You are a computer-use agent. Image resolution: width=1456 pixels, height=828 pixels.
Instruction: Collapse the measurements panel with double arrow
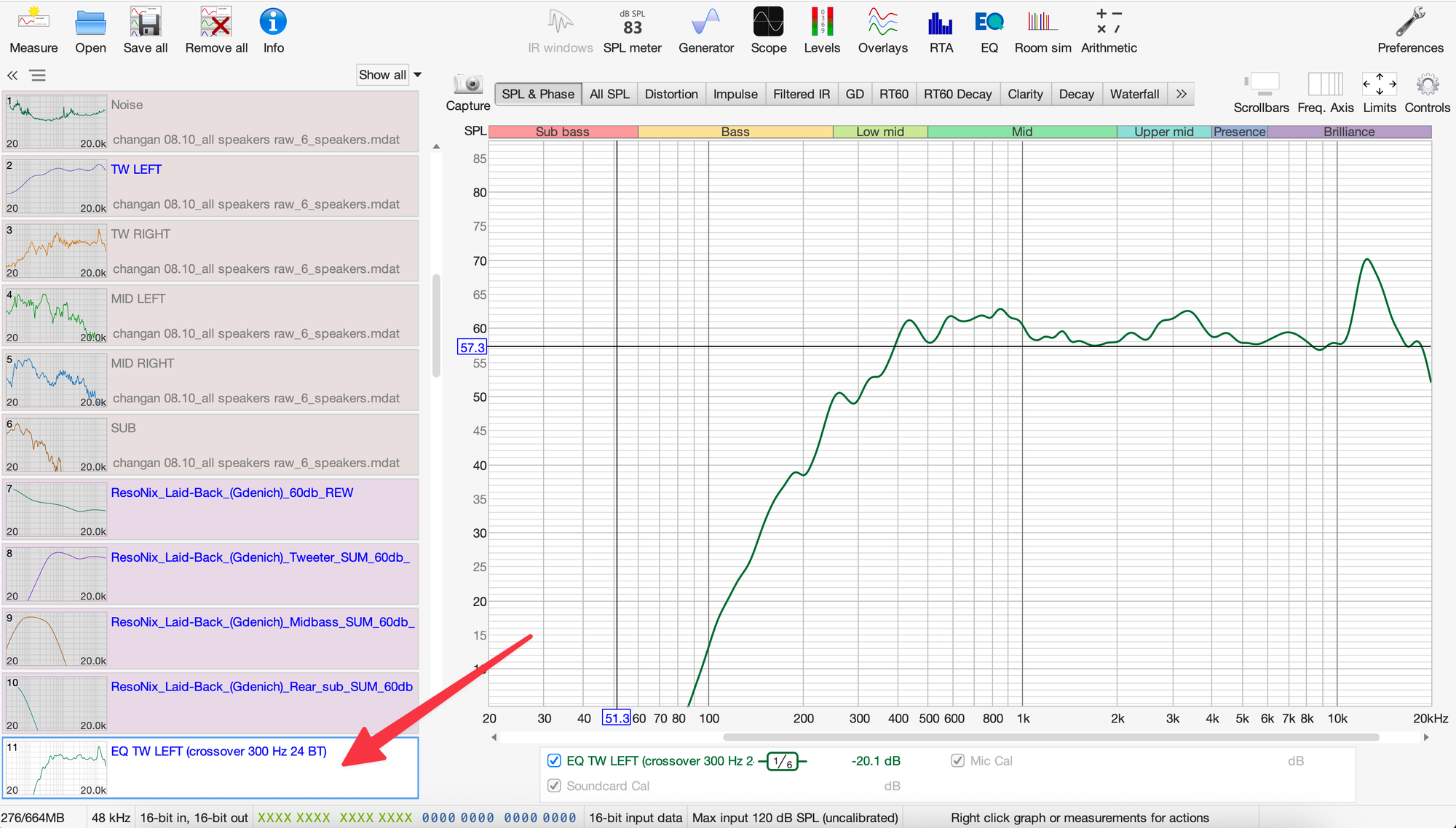[12, 75]
